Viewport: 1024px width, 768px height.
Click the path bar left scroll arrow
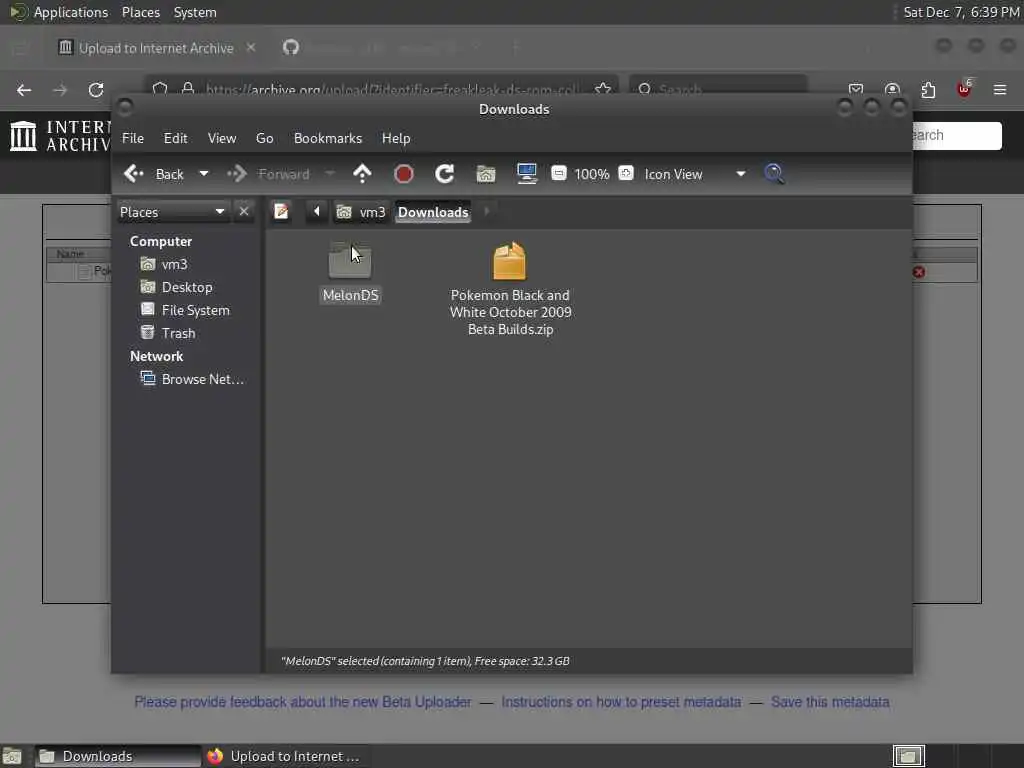coord(317,212)
